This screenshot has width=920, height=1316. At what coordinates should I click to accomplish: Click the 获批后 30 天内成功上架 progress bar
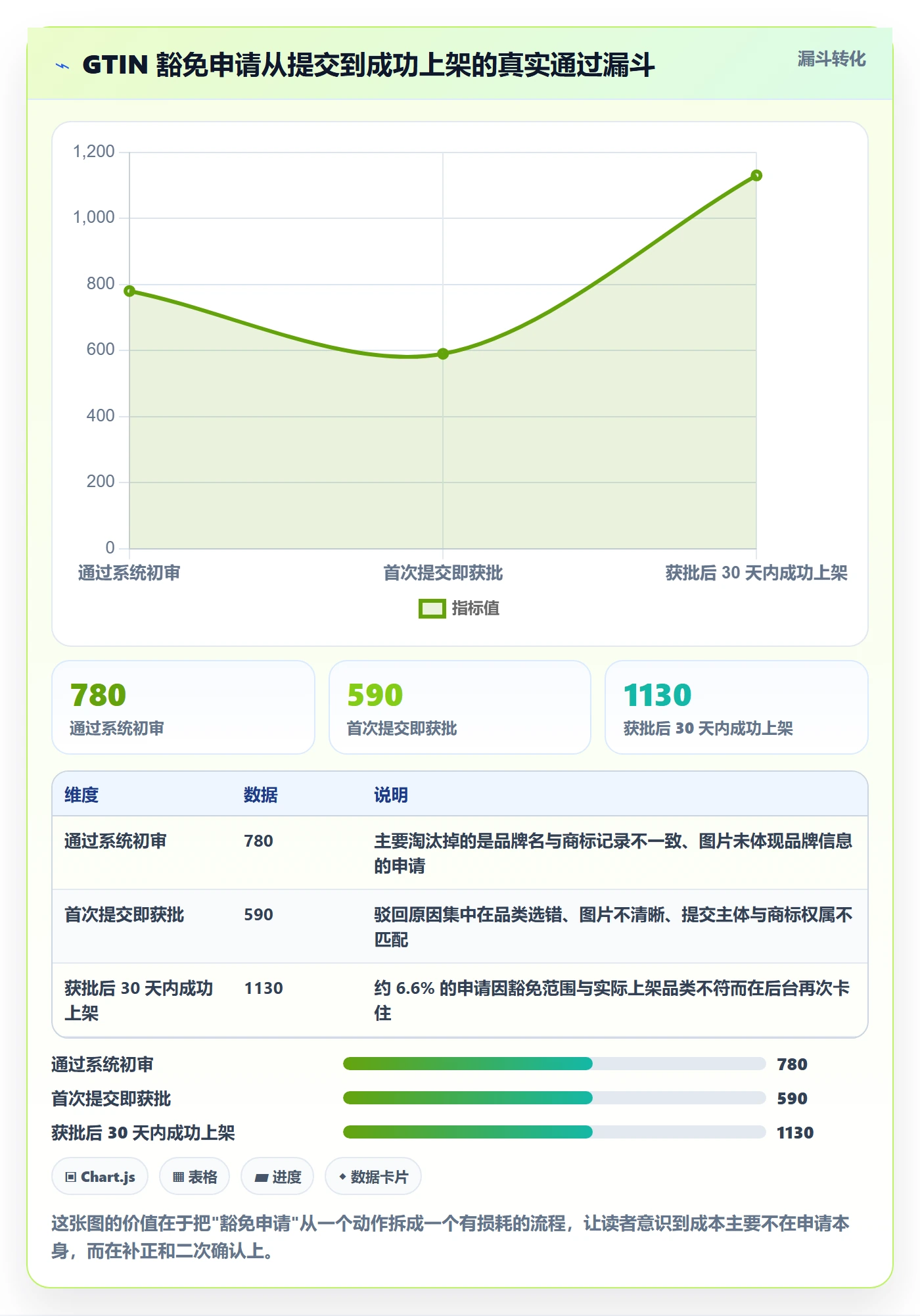point(554,1132)
